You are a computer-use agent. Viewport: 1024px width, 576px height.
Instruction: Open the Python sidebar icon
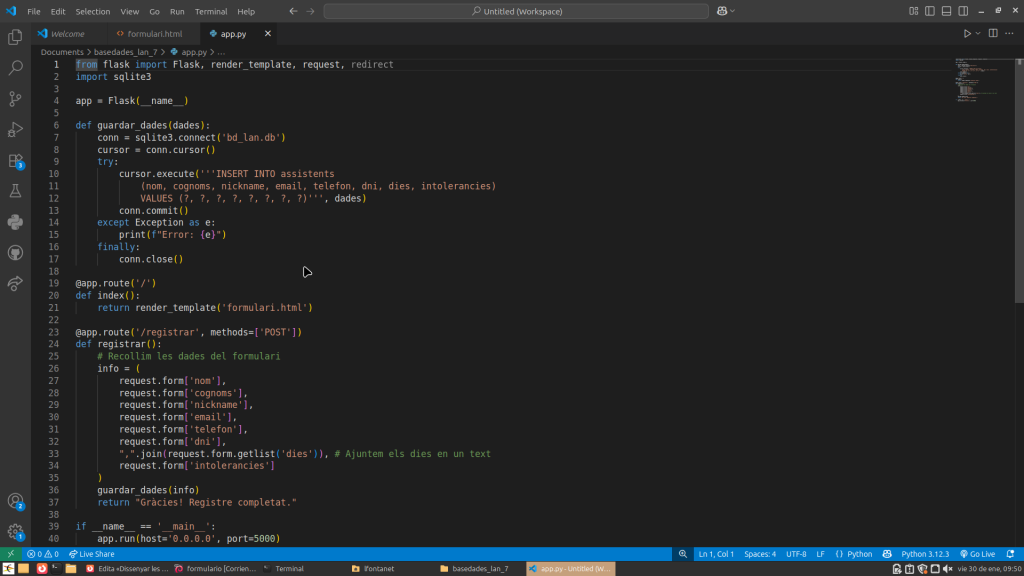[x=15, y=222]
